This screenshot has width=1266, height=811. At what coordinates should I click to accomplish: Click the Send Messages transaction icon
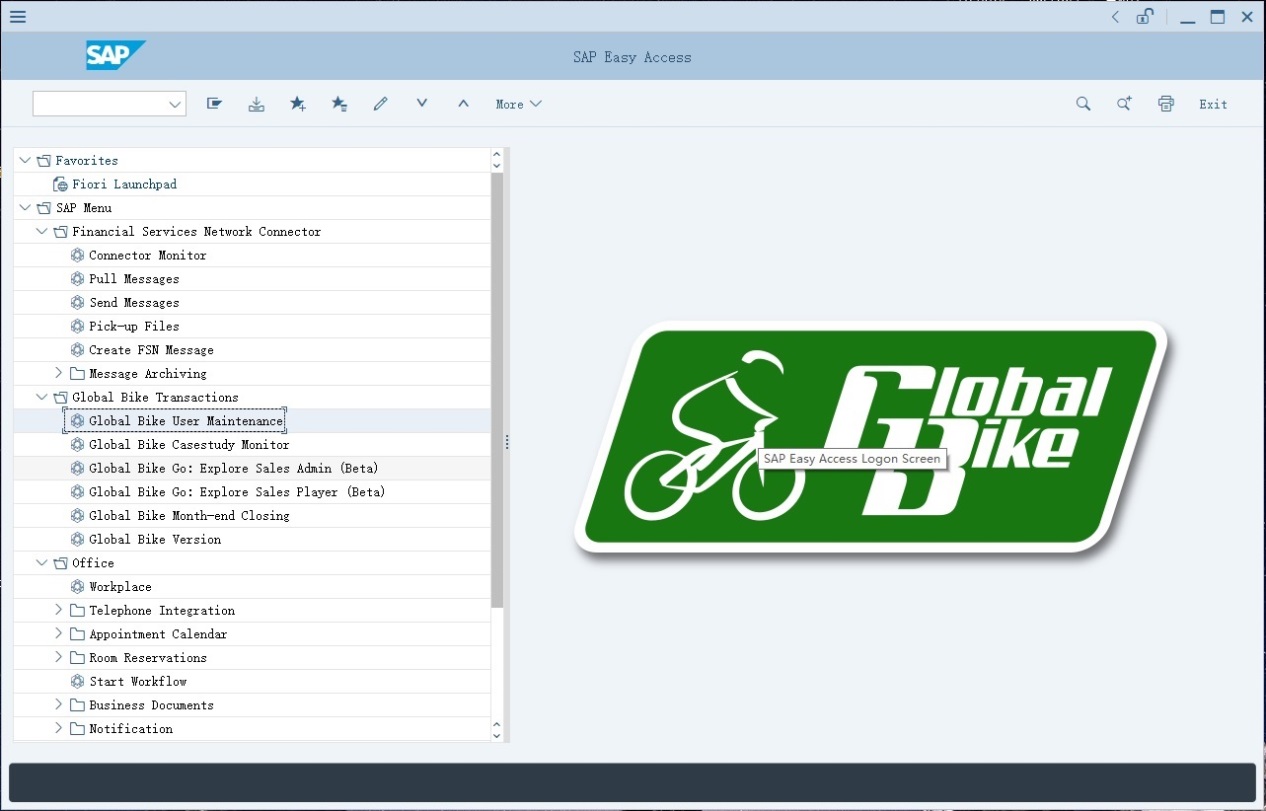tap(78, 303)
